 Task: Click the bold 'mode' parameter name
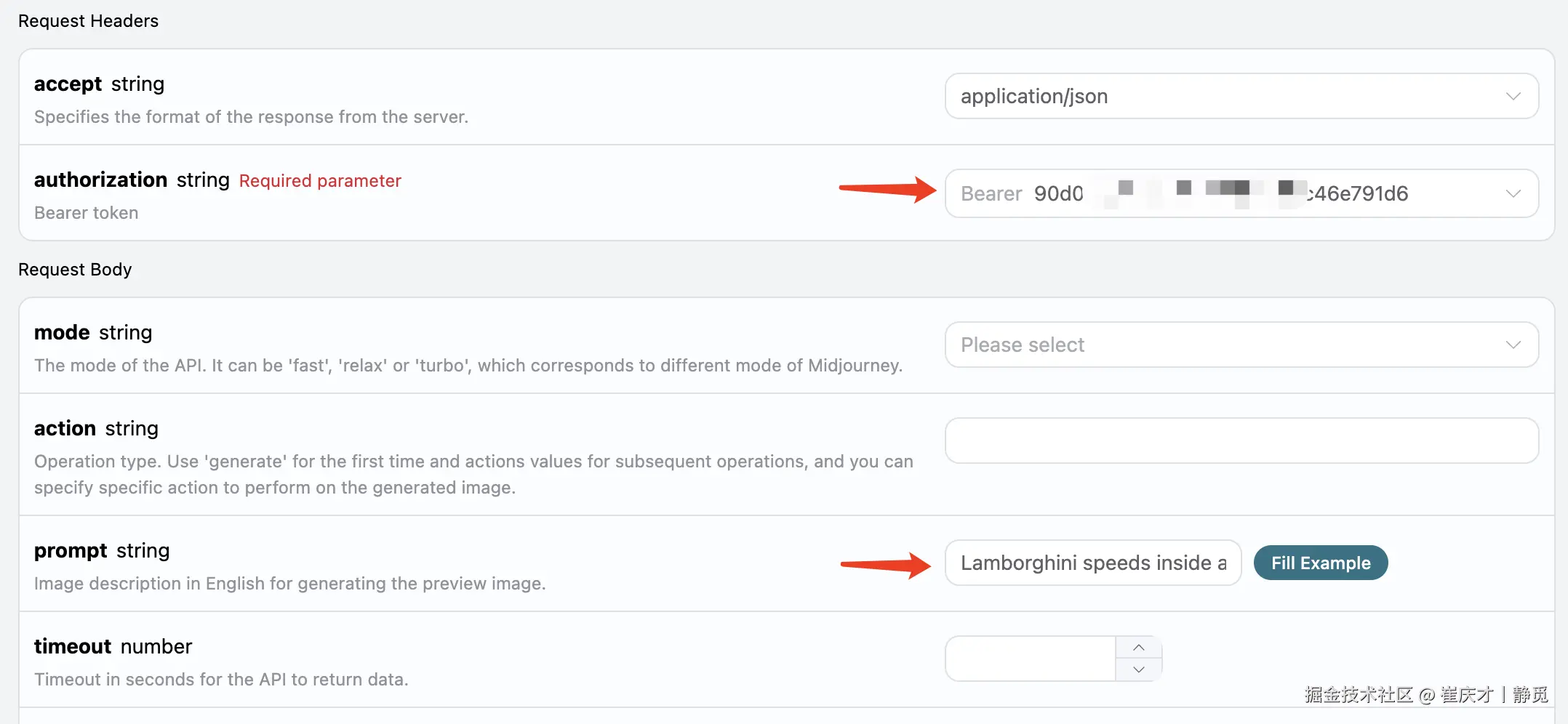click(62, 332)
